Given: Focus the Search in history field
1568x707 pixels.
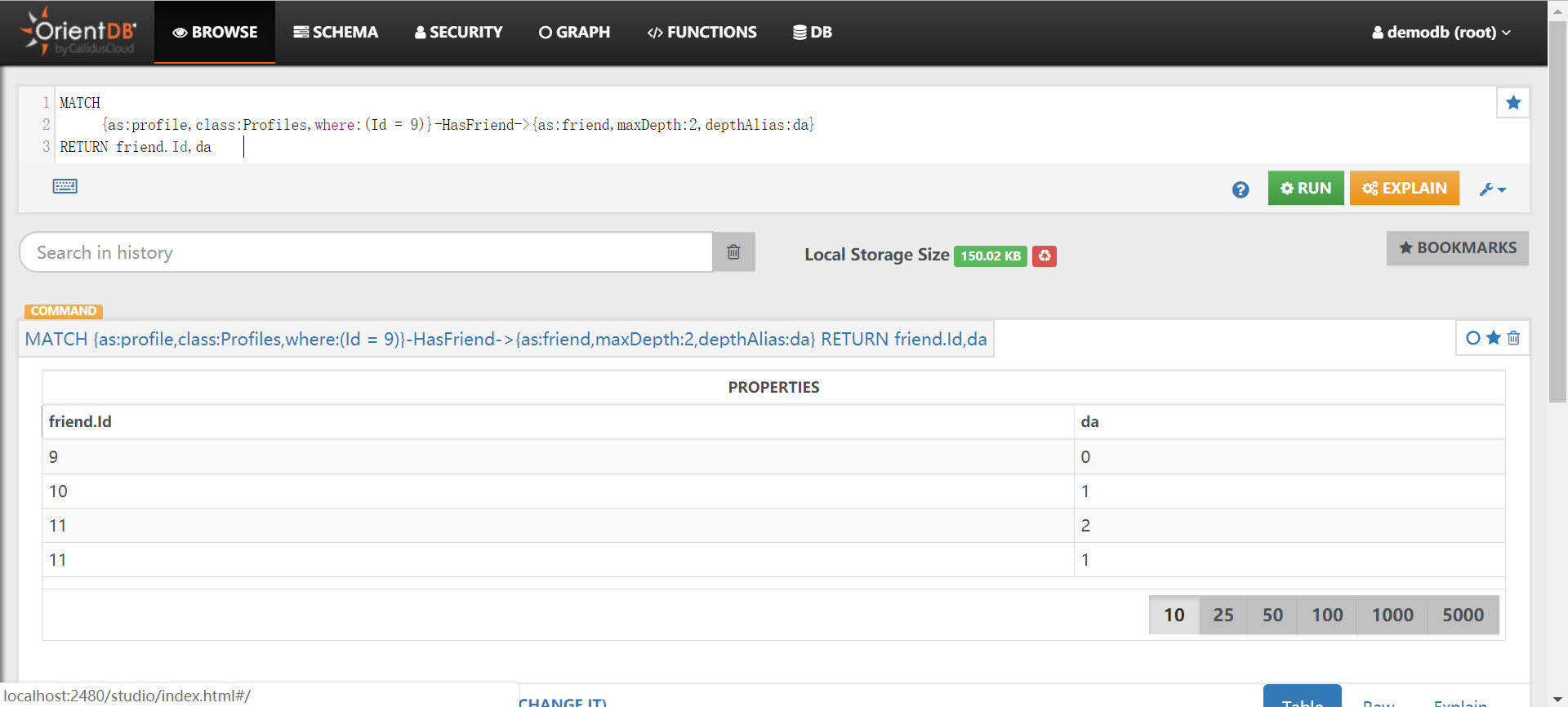Looking at the screenshot, I should tap(366, 252).
